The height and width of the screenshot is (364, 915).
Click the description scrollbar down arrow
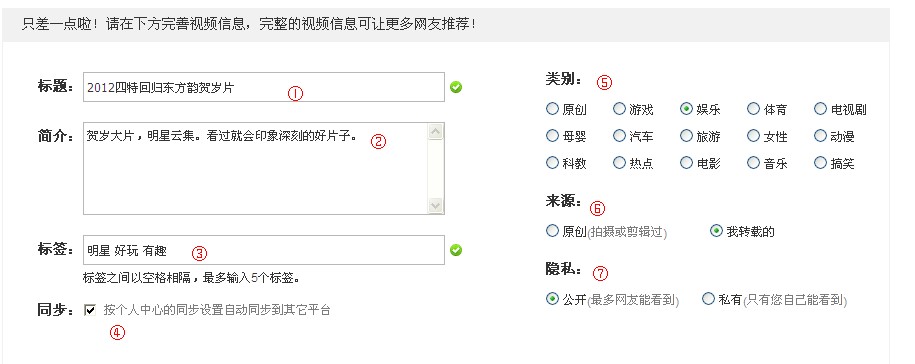[x=435, y=205]
